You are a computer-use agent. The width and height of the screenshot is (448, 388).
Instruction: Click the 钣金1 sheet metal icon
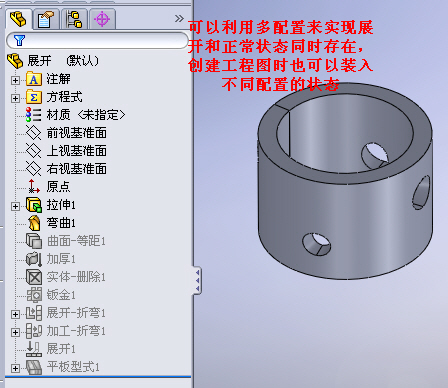[34, 295]
